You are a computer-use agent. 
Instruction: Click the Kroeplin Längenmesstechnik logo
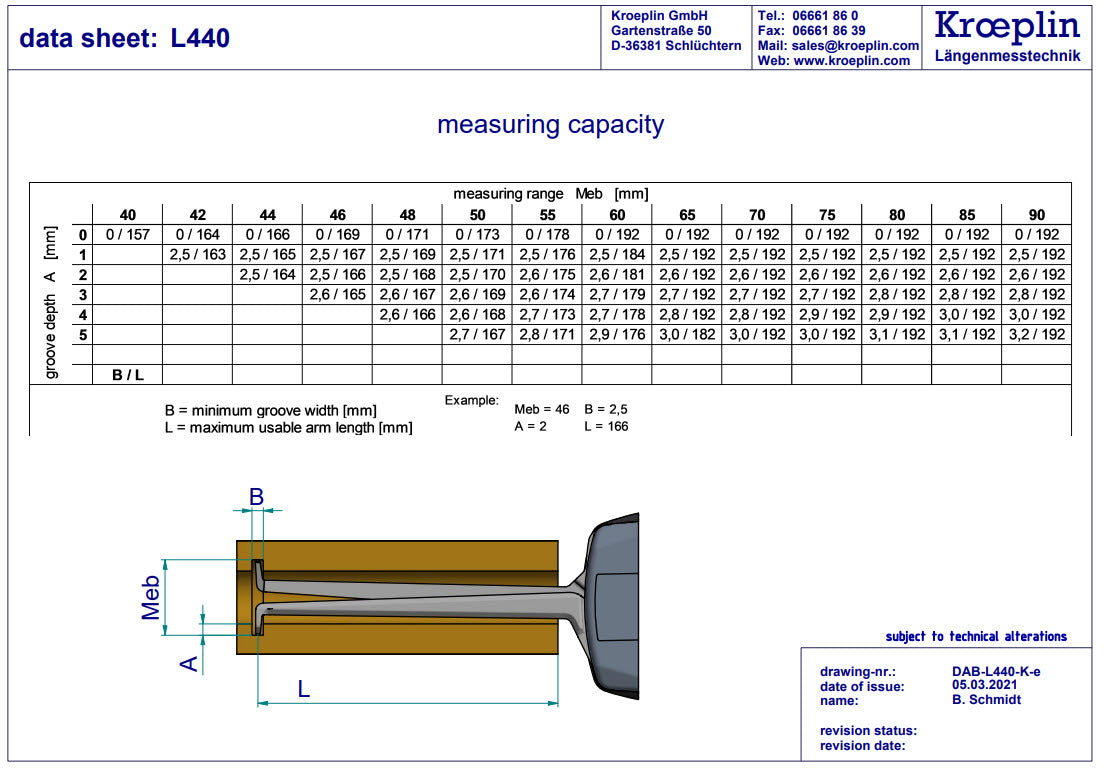coord(1007,37)
